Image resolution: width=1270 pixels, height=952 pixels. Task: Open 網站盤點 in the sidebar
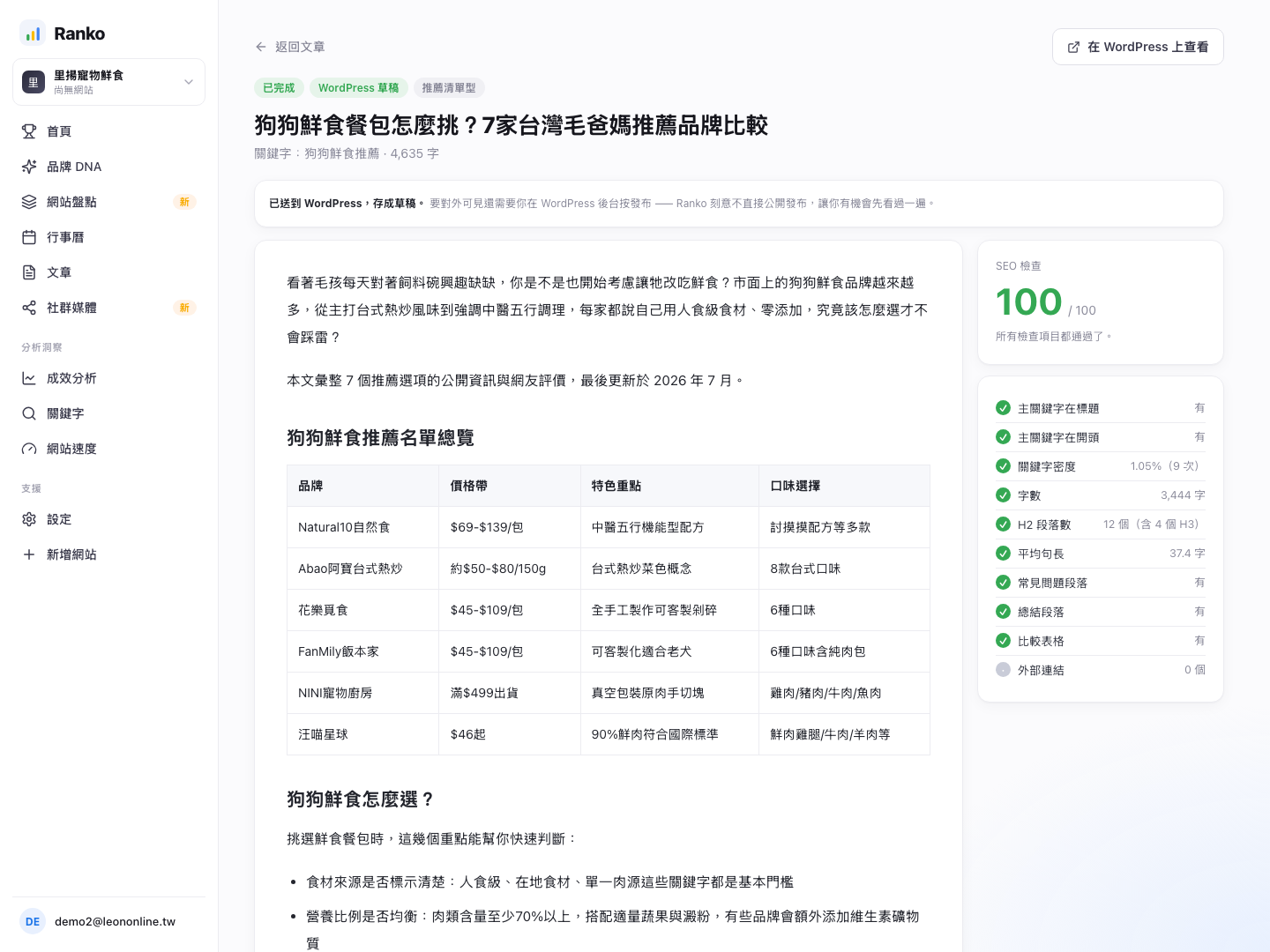[x=109, y=202]
